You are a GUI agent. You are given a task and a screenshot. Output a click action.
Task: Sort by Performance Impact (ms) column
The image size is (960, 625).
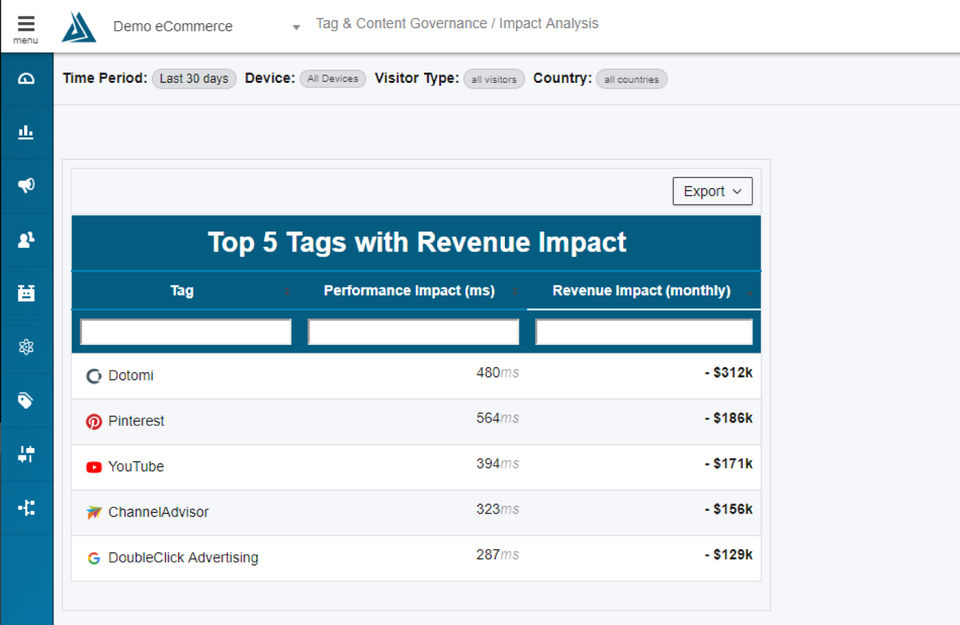pyautogui.click(x=409, y=291)
